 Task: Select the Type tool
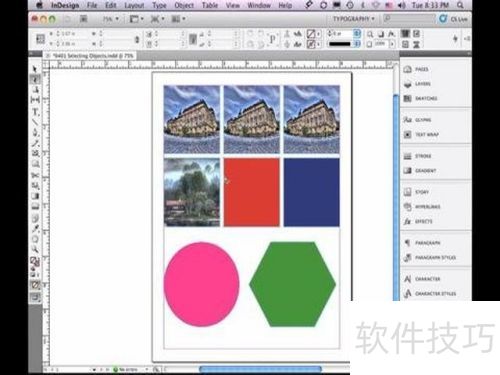click(35, 112)
